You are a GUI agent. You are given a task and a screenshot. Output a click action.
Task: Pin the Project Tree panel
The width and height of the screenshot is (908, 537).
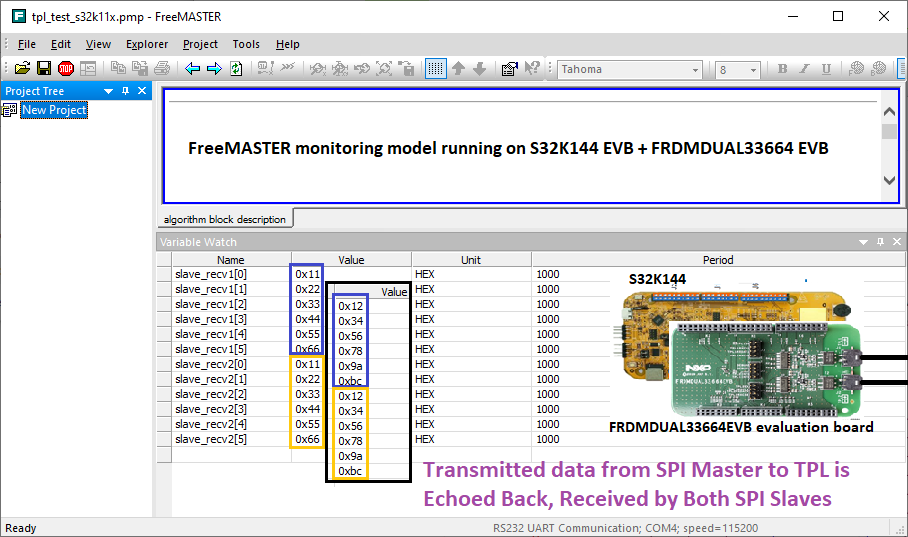125,91
